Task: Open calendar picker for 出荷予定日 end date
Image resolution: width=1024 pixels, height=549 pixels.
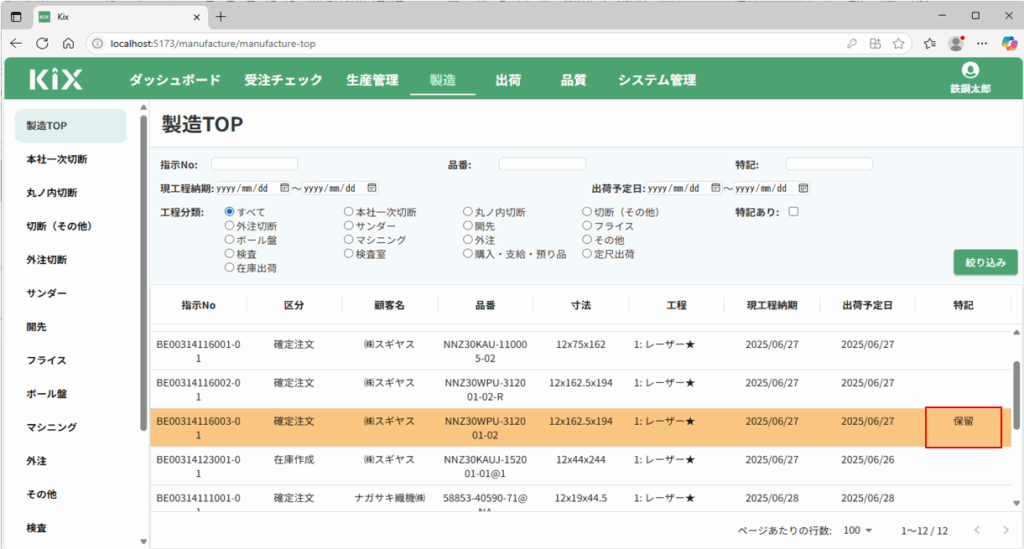Action: (803, 188)
